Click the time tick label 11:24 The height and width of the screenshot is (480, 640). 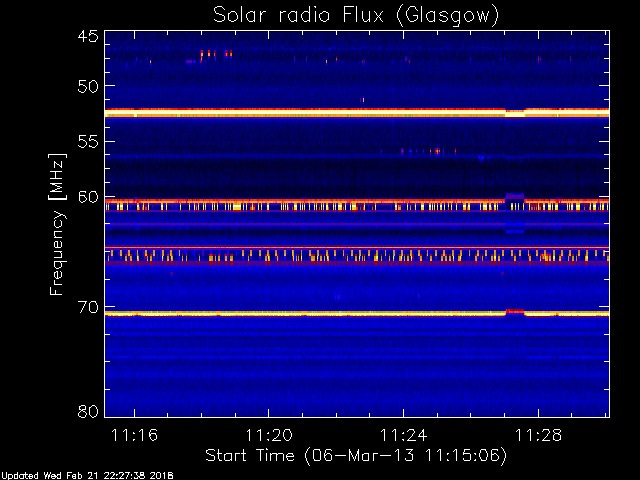403,435
